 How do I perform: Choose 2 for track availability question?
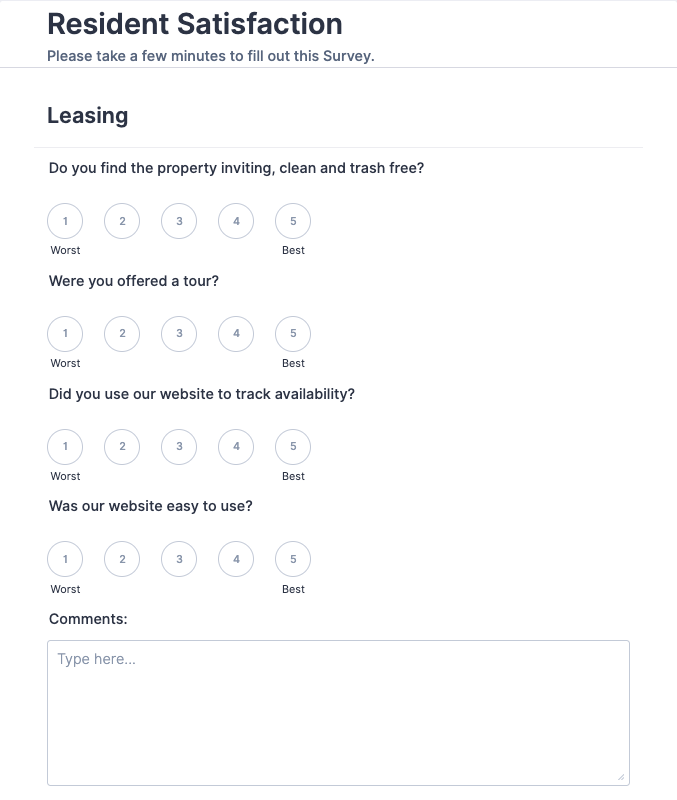pyautogui.click(x=122, y=447)
